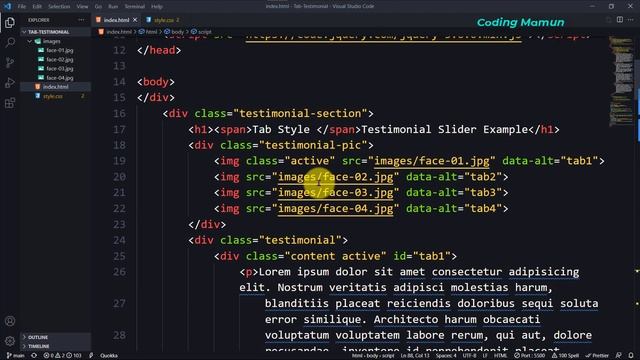The width and height of the screenshot is (640, 360).
Task: Open the Explorer view in activity bar
Action: 10,22
